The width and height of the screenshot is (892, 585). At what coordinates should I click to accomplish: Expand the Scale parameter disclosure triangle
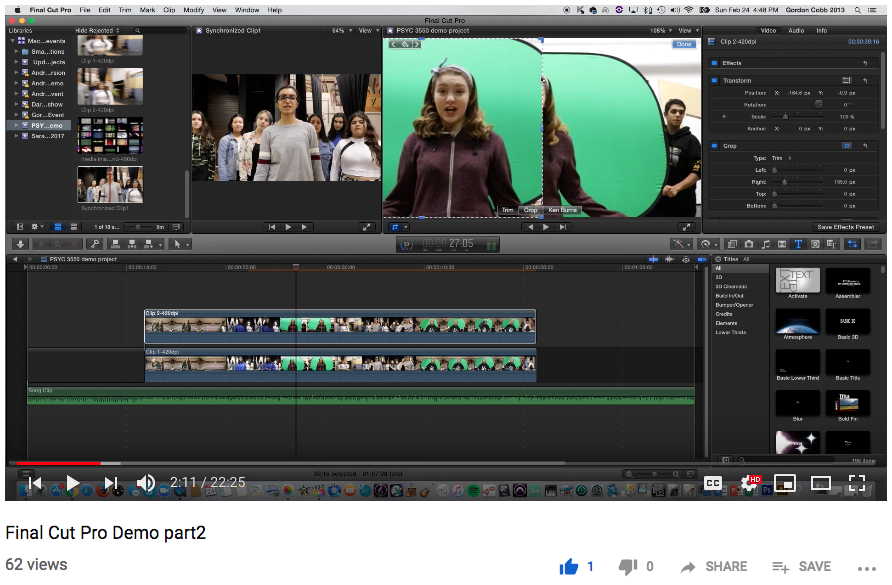pos(724,117)
